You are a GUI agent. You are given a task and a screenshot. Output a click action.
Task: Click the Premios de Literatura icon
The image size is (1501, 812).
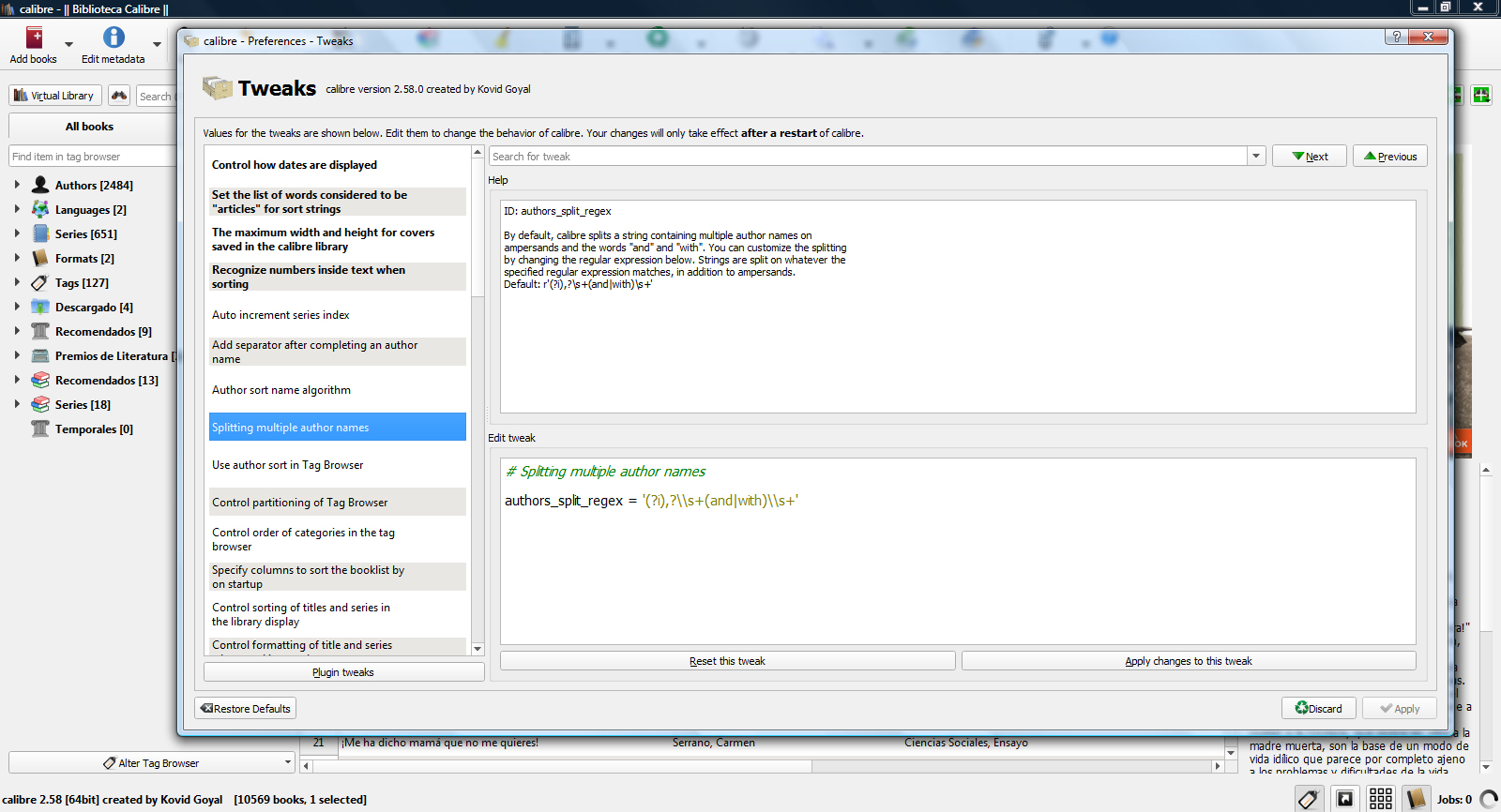point(40,355)
